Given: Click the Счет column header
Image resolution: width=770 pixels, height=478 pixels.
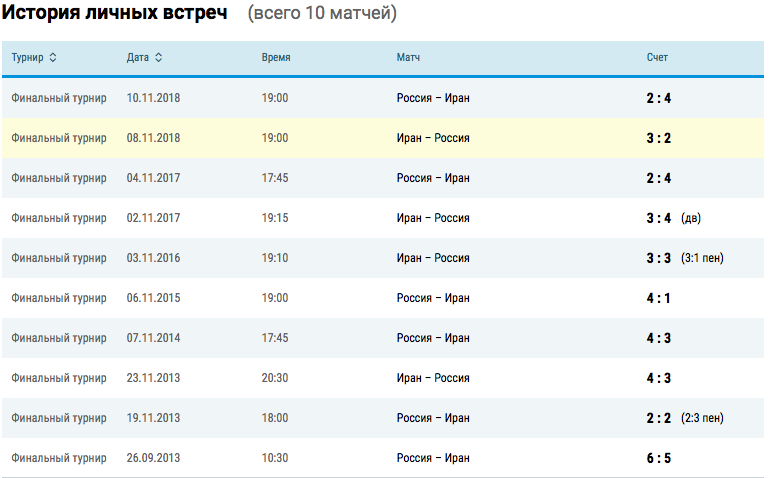Looking at the screenshot, I should (657, 57).
